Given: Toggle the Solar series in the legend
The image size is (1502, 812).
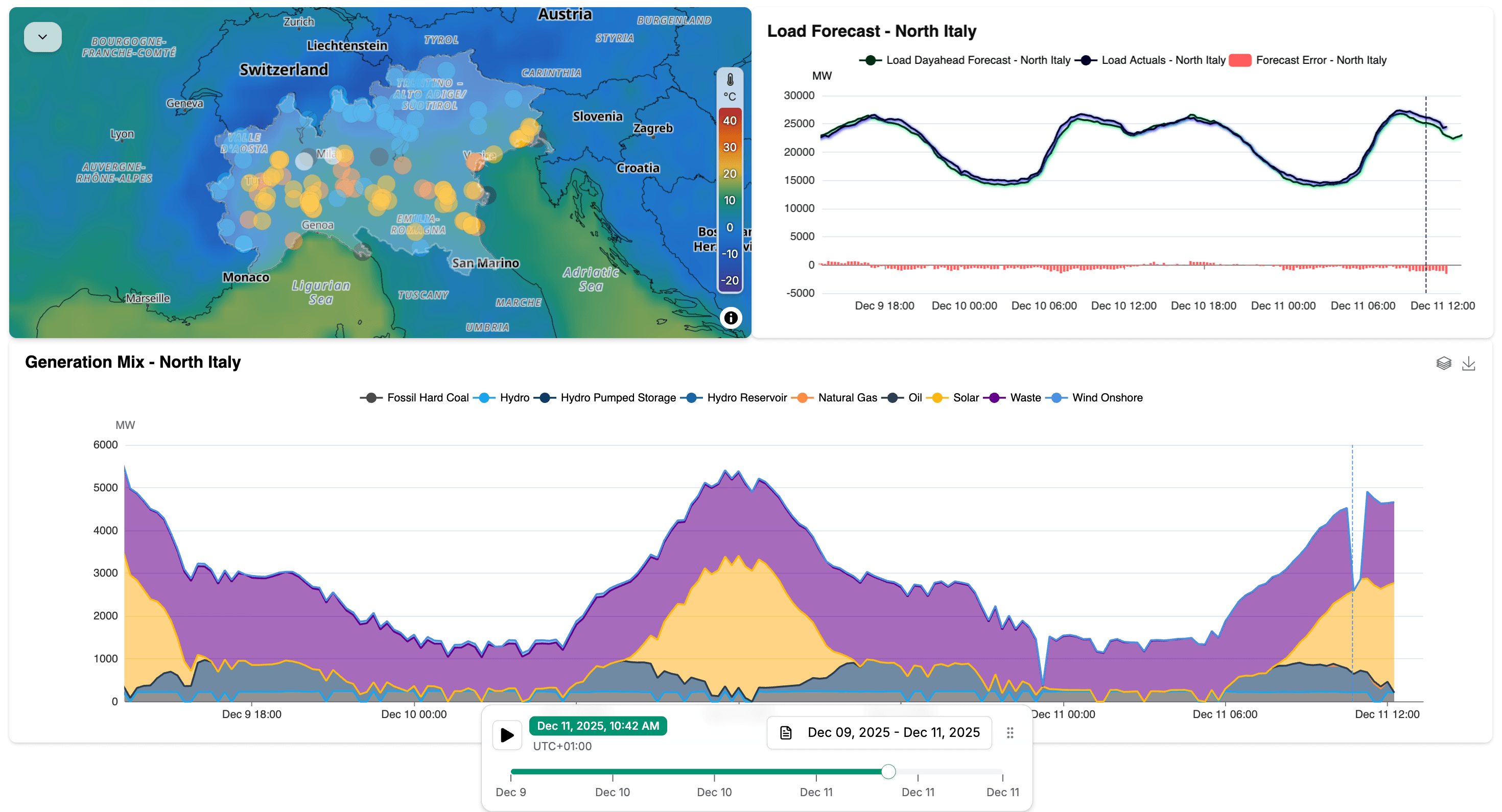Looking at the screenshot, I should click(937, 397).
